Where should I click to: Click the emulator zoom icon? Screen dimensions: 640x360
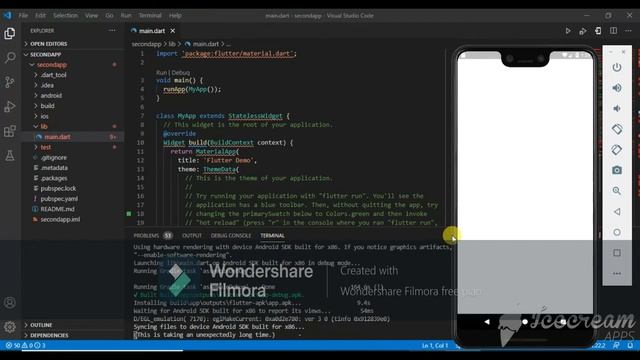(617, 191)
